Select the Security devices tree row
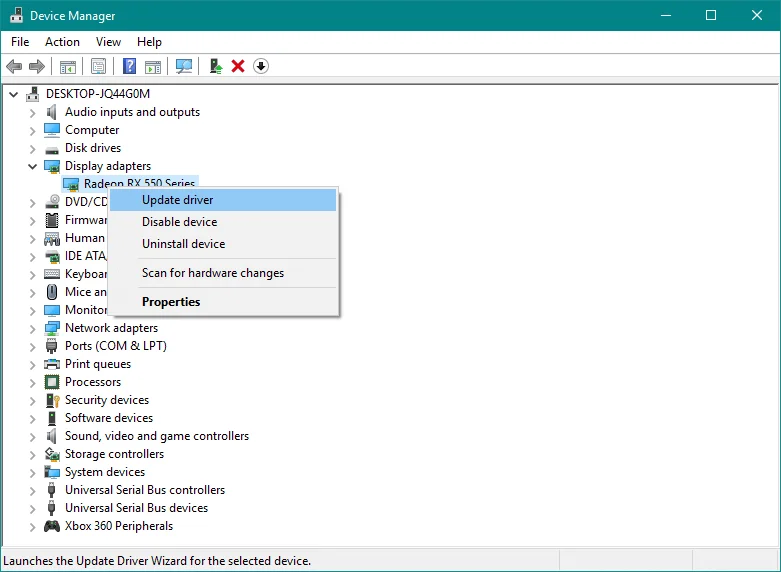781x572 pixels. [107, 400]
